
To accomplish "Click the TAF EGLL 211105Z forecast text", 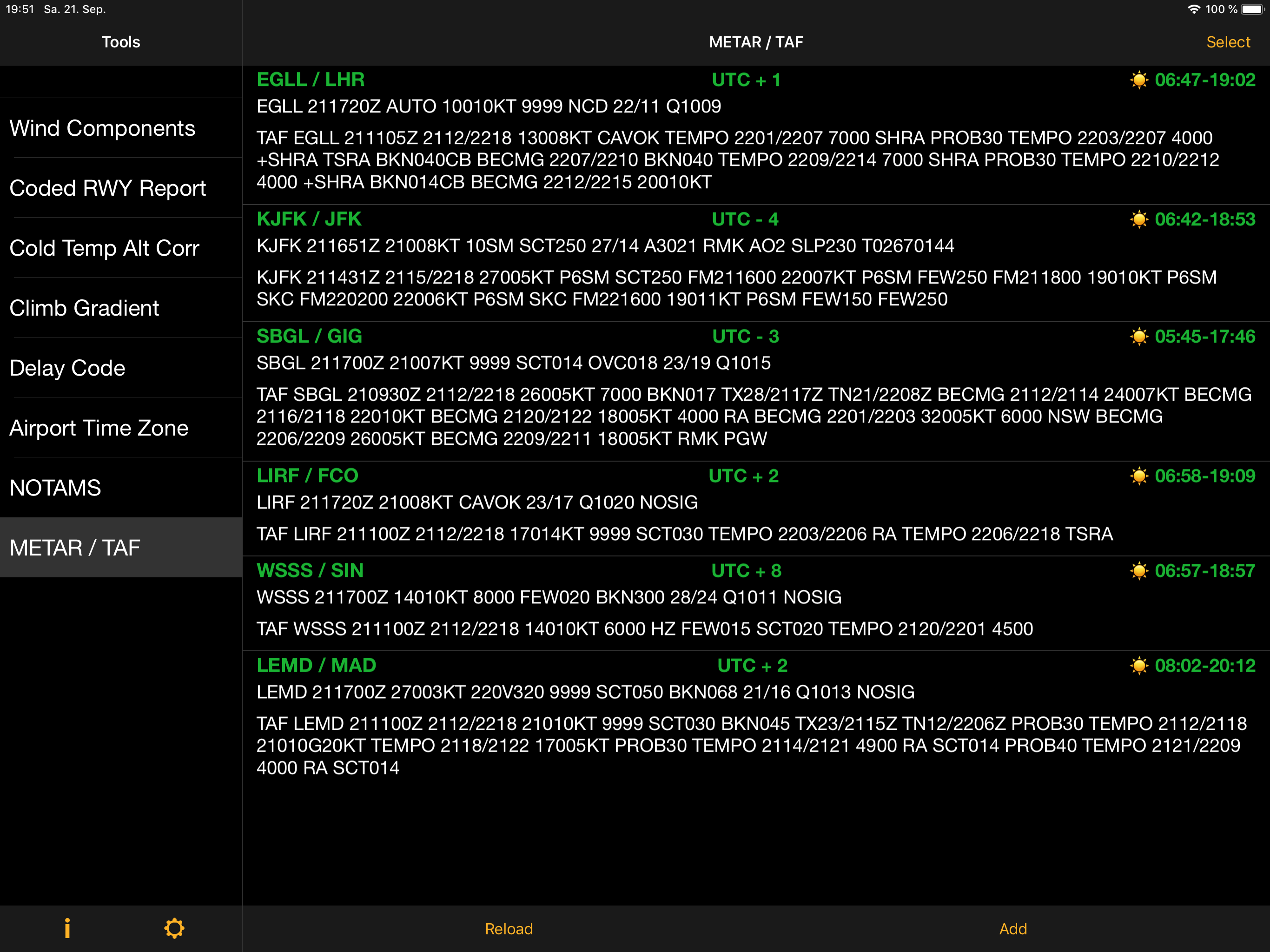I will [x=738, y=159].
